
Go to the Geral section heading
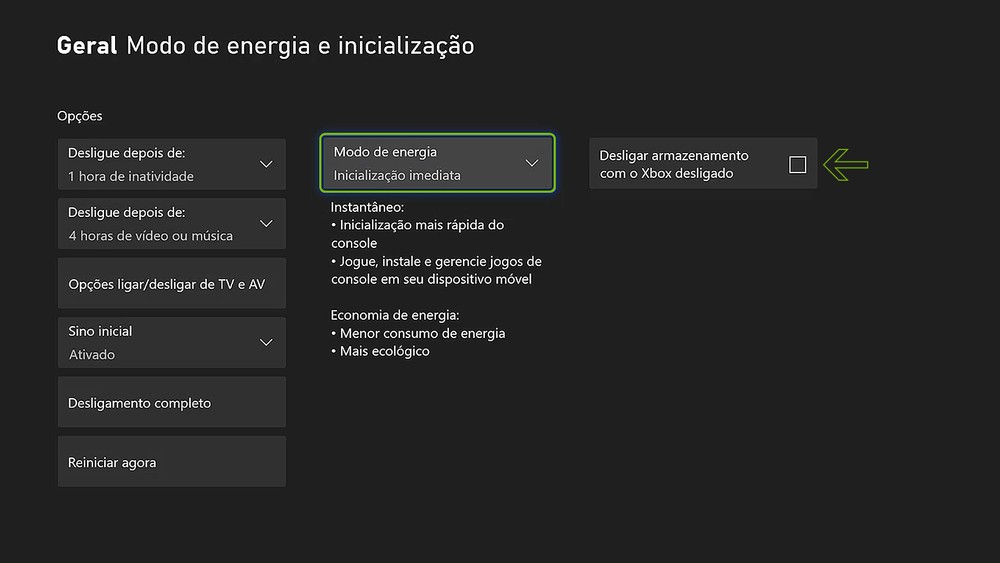87,45
